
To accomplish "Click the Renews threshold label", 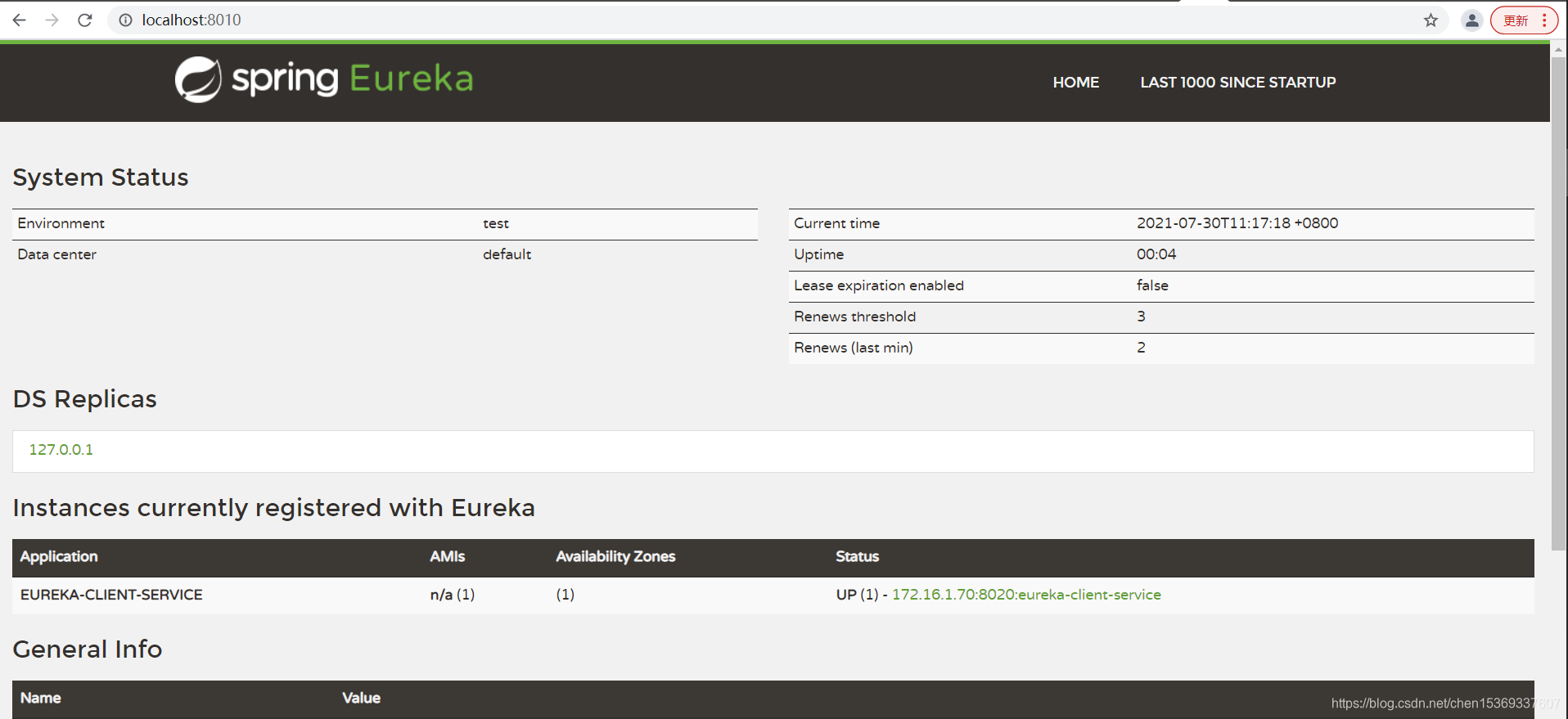I will tap(854, 317).
